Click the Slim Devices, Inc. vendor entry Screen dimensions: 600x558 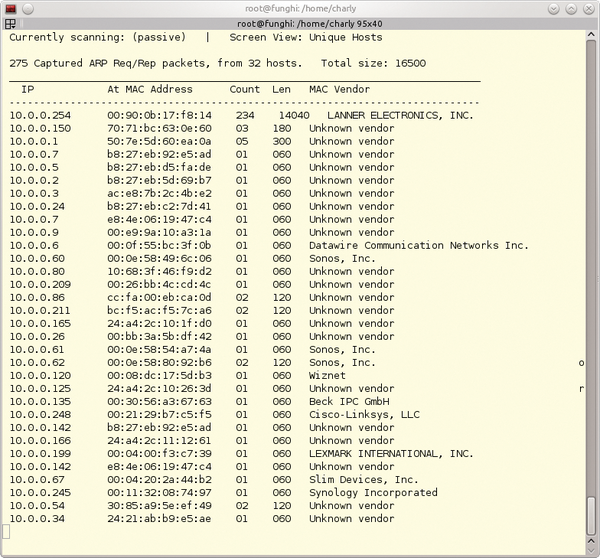(x=364, y=480)
